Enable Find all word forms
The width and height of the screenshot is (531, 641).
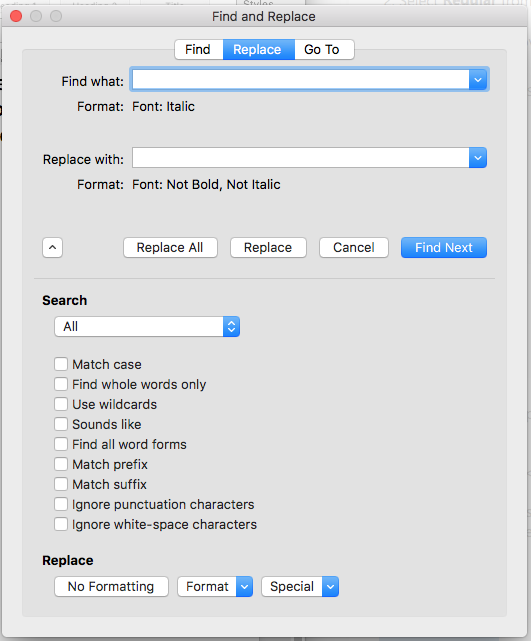point(61,444)
